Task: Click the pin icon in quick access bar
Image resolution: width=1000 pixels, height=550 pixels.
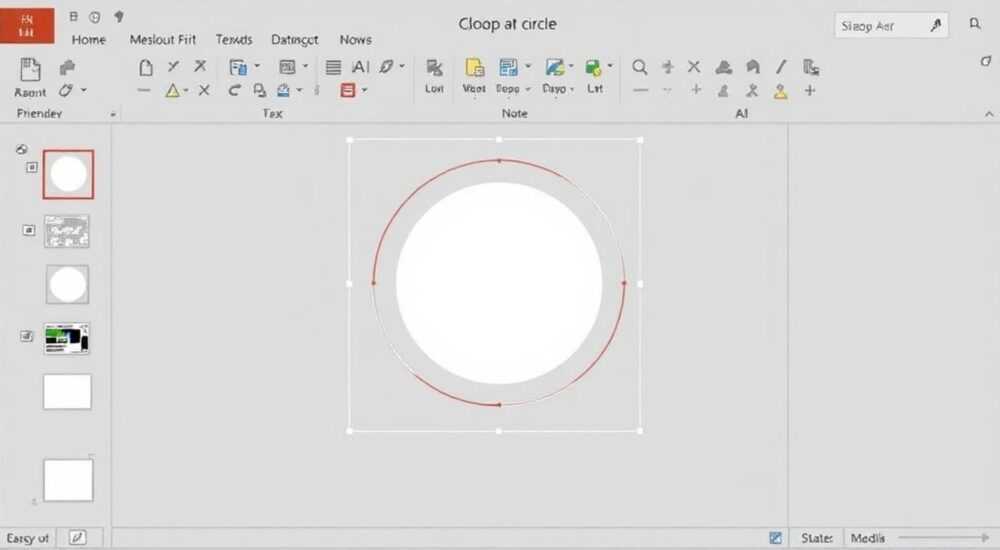Action: coord(119,17)
